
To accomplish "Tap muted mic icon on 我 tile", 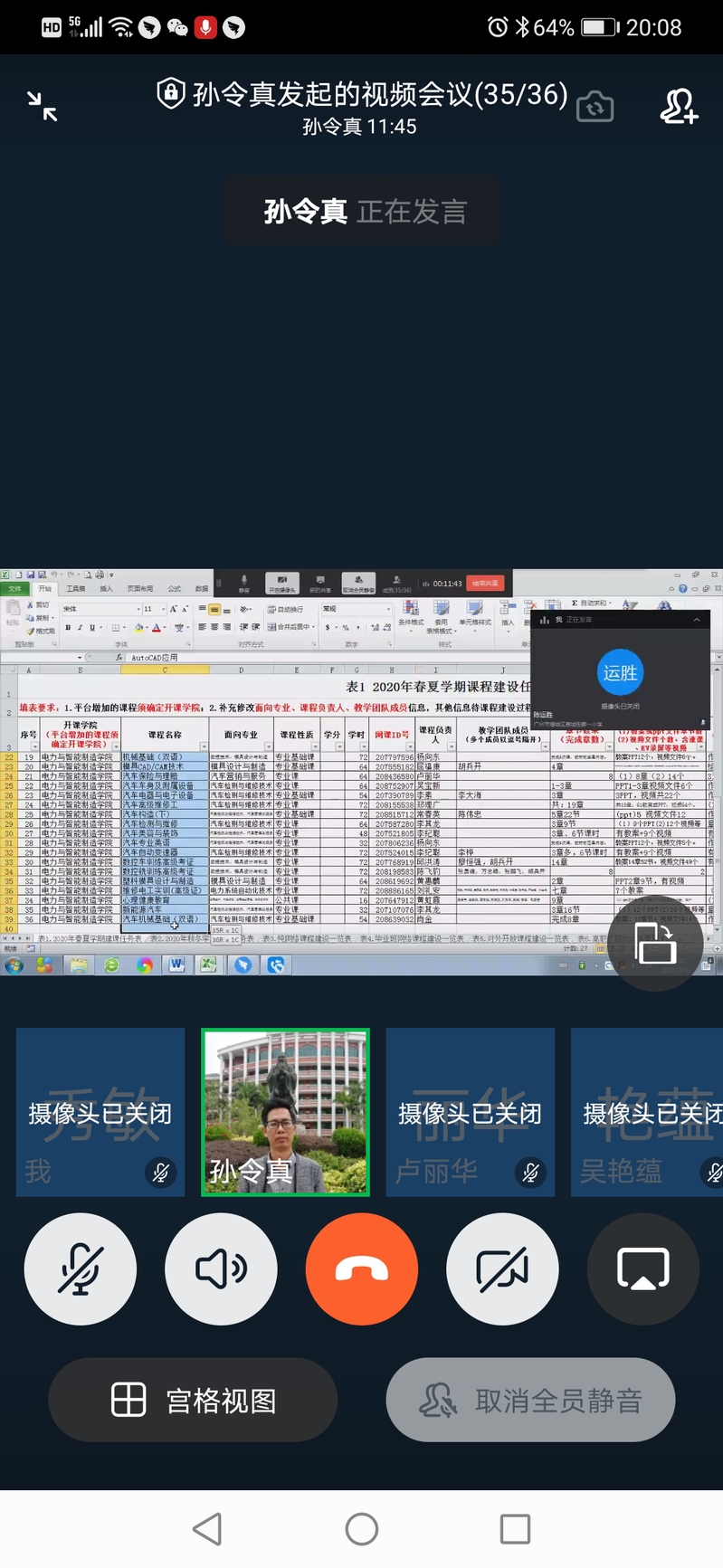I will pos(161,1173).
